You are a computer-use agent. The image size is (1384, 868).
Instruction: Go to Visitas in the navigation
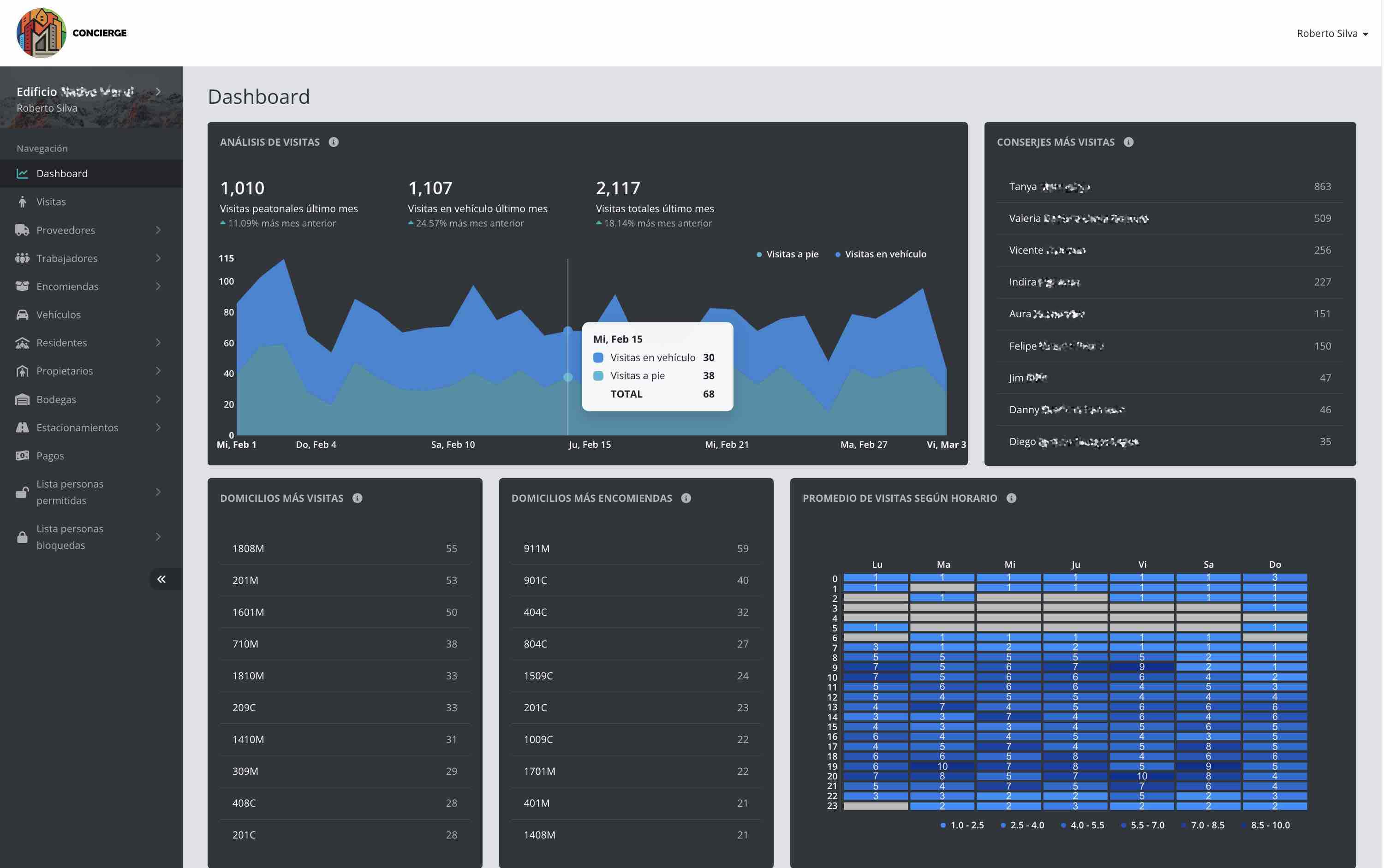[91, 202]
